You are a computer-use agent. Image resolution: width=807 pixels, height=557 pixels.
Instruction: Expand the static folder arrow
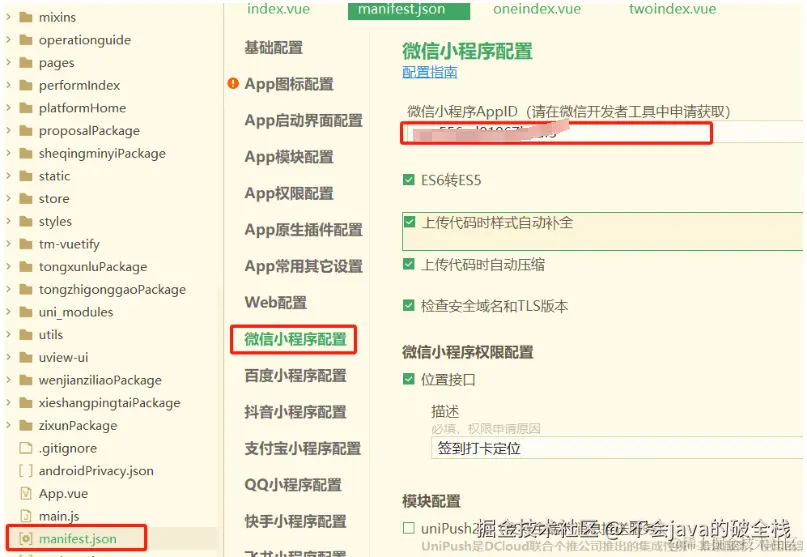point(8,176)
